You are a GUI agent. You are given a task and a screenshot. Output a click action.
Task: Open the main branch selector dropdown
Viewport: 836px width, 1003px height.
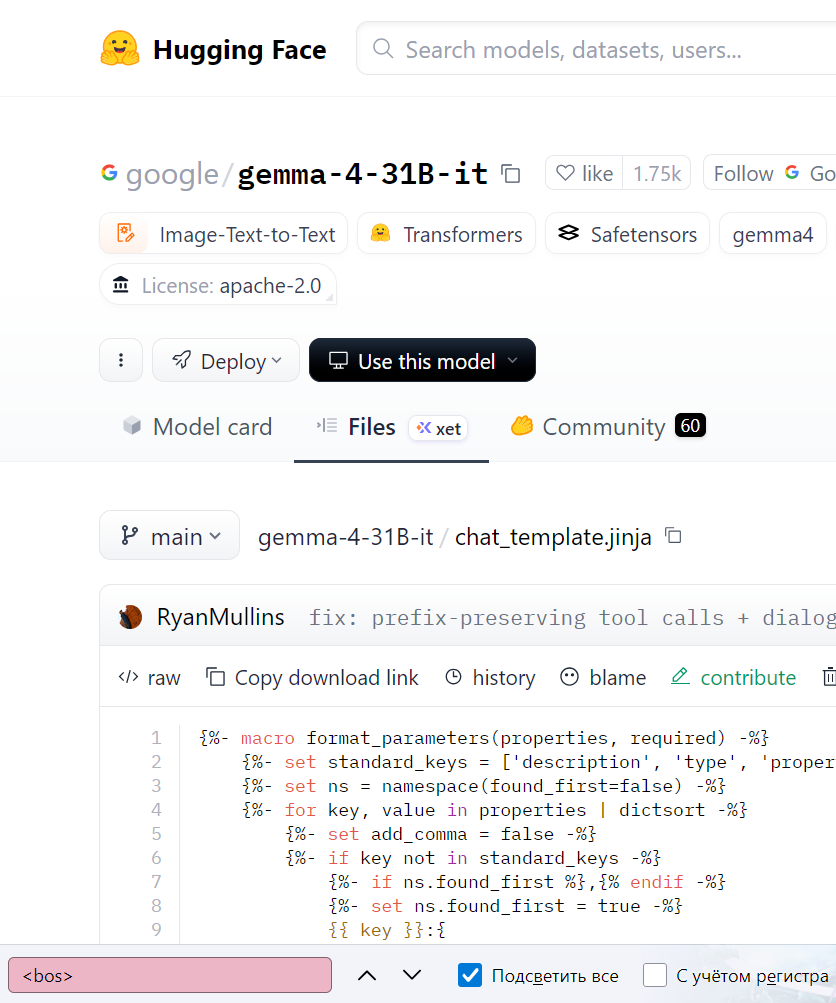point(170,535)
